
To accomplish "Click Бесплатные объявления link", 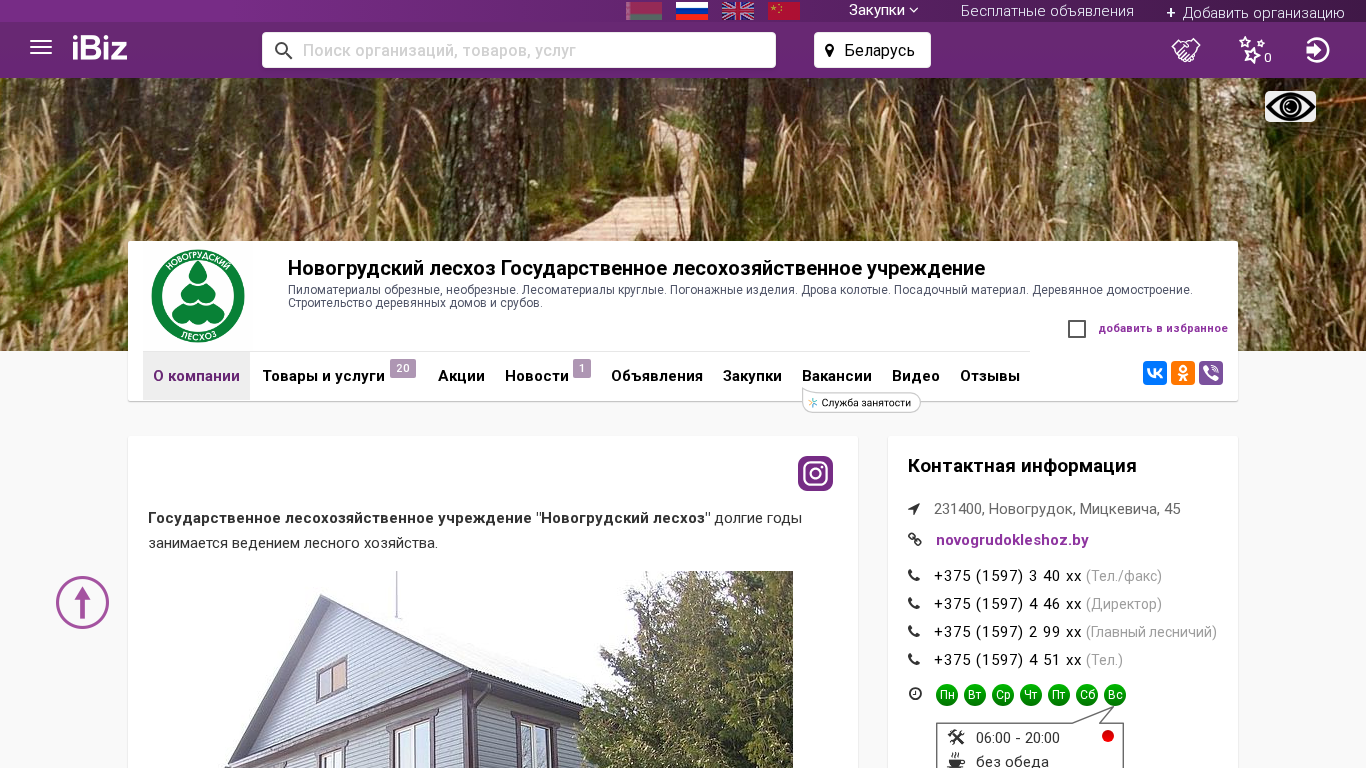I will (x=1047, y=11).
